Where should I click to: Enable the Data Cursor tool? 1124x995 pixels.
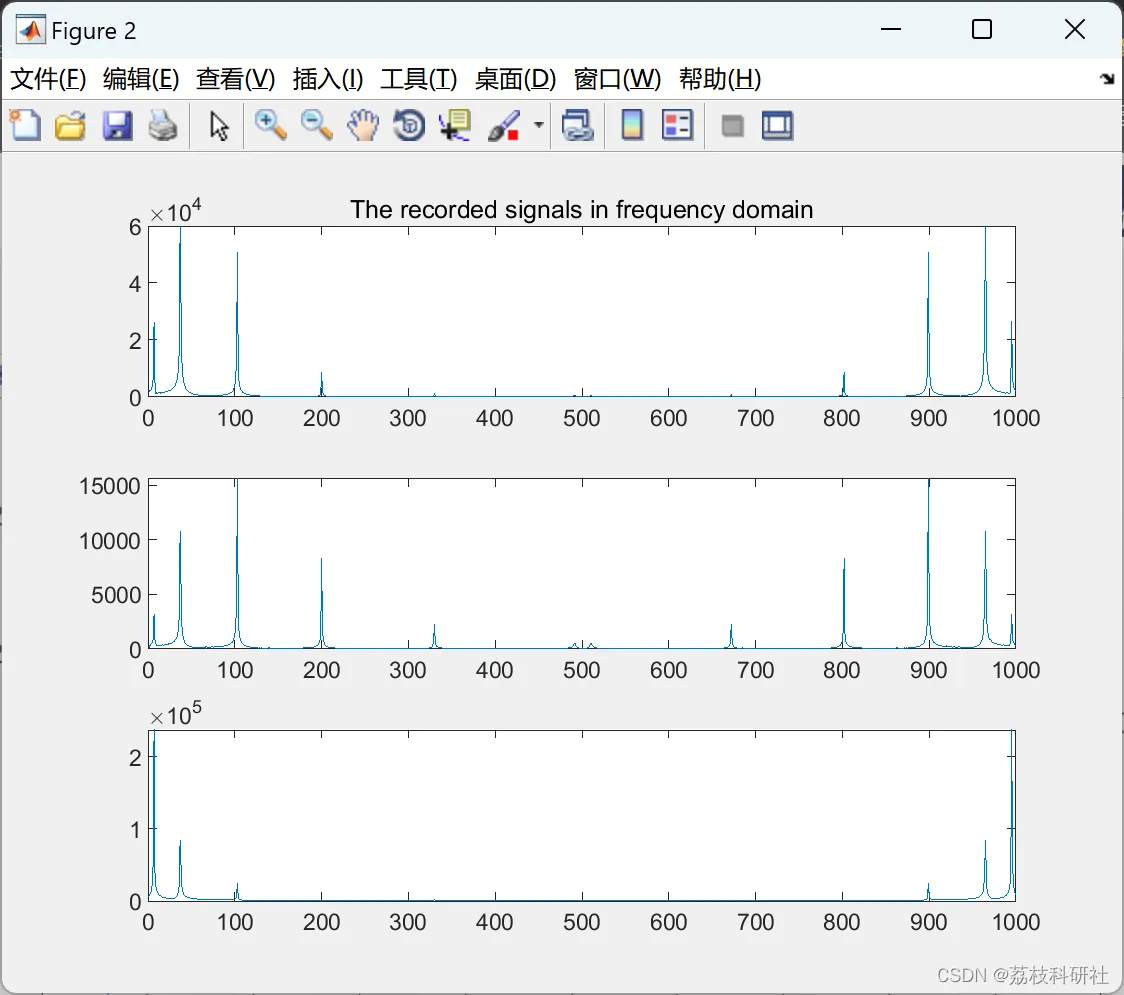tap(455, 125)
